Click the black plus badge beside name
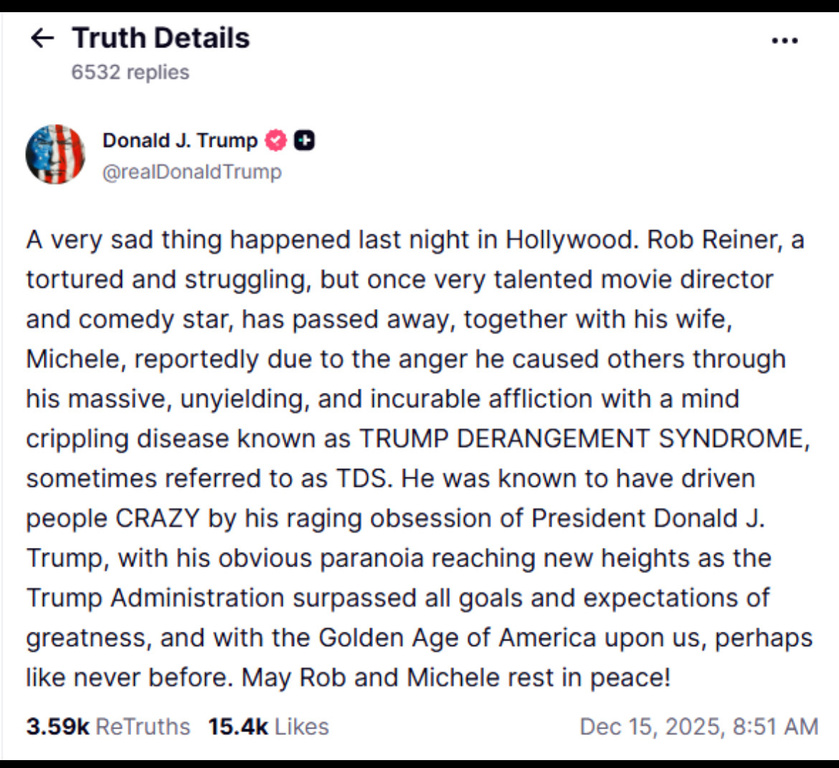The width and height of the screenshot is (839, 768). pyautogui.click(x=305, y=141)
